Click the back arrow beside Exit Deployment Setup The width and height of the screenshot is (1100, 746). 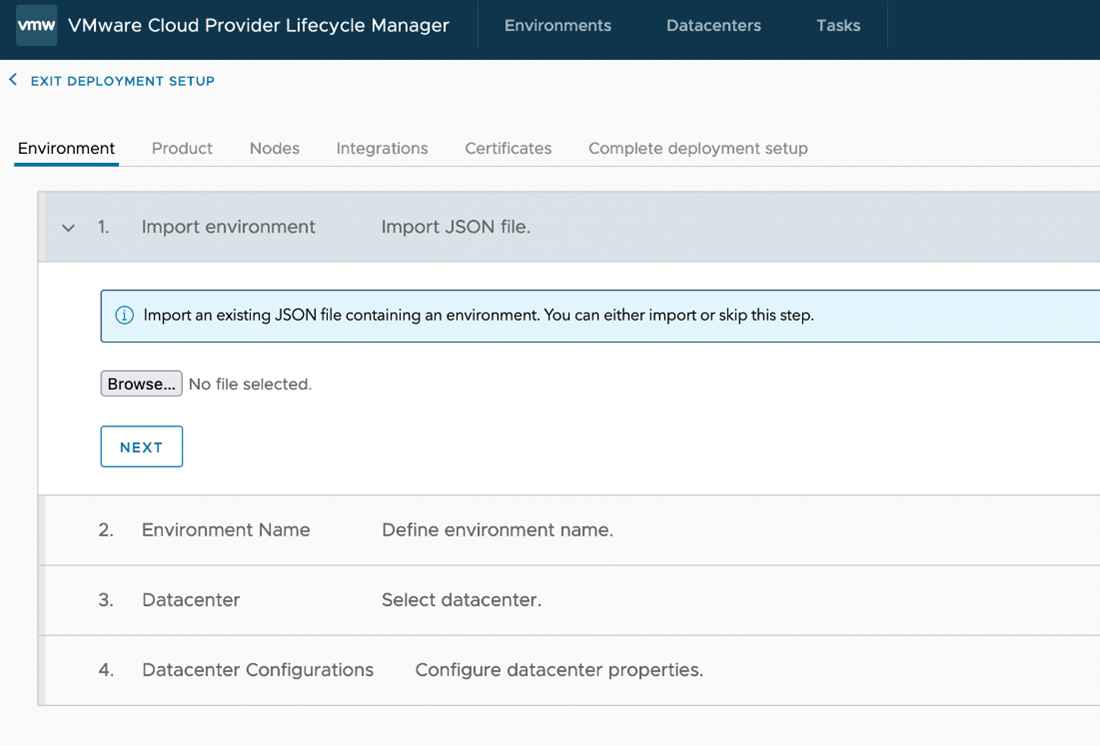[x=13, y=80]
